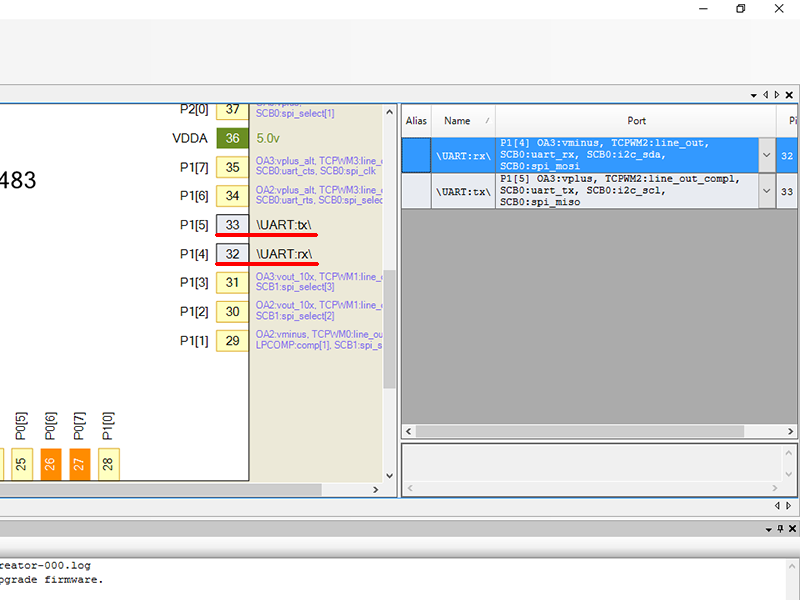Click up arrow of output log scrollbar

click(x=791, y=566)
